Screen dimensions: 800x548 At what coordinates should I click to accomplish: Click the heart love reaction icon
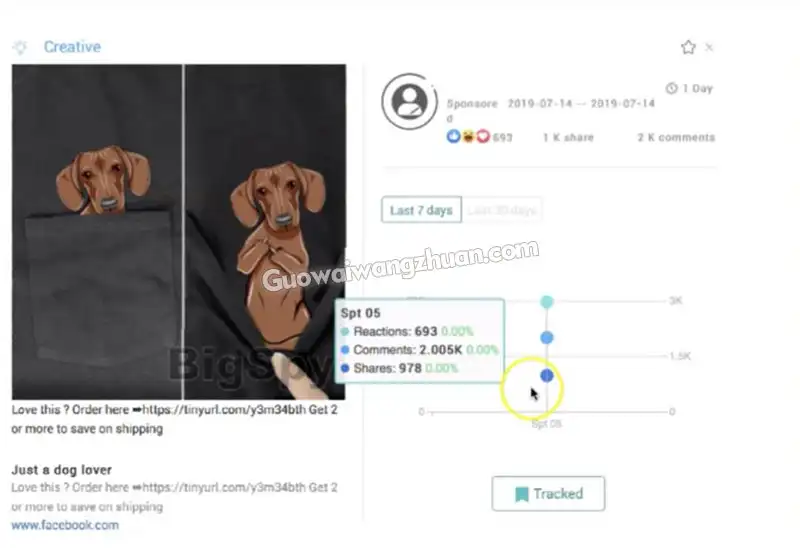tap(483, 136)
